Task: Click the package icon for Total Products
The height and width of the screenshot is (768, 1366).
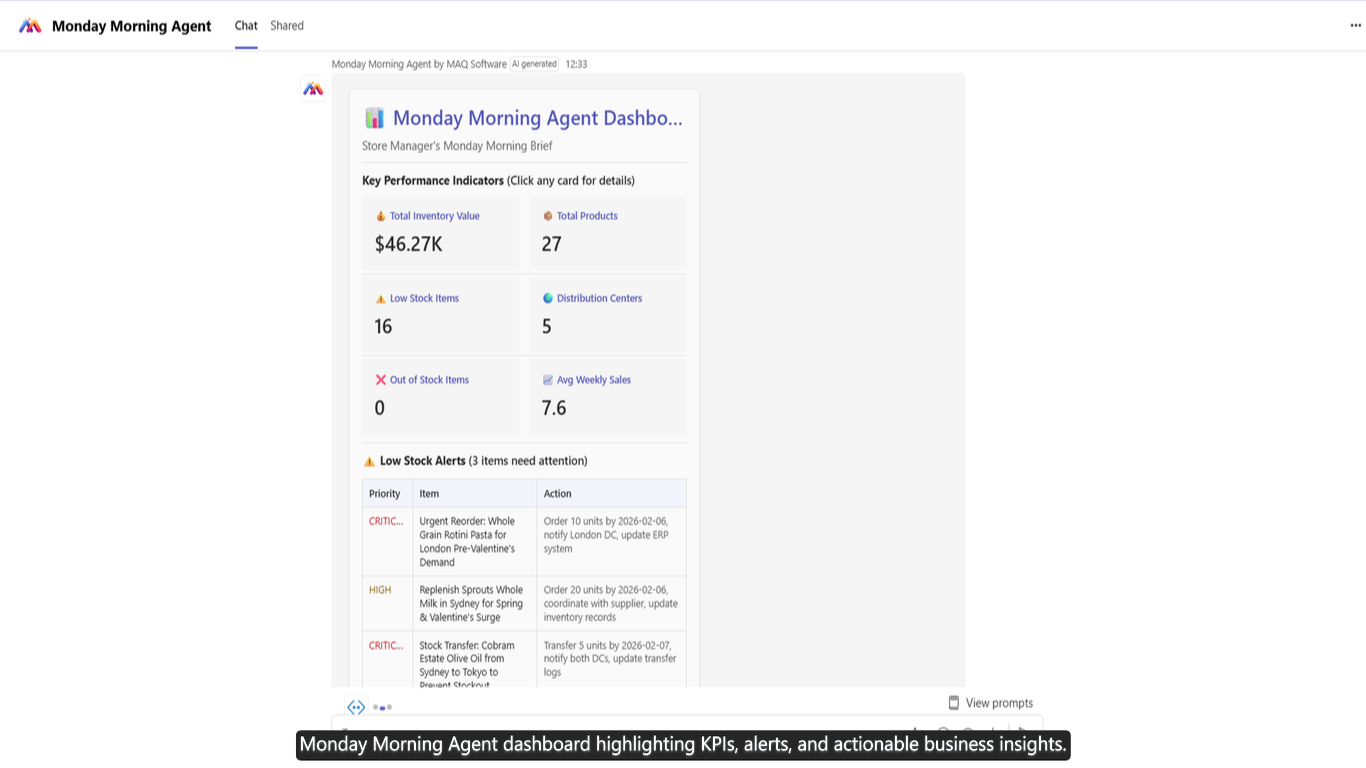Action: pos(547,216)
